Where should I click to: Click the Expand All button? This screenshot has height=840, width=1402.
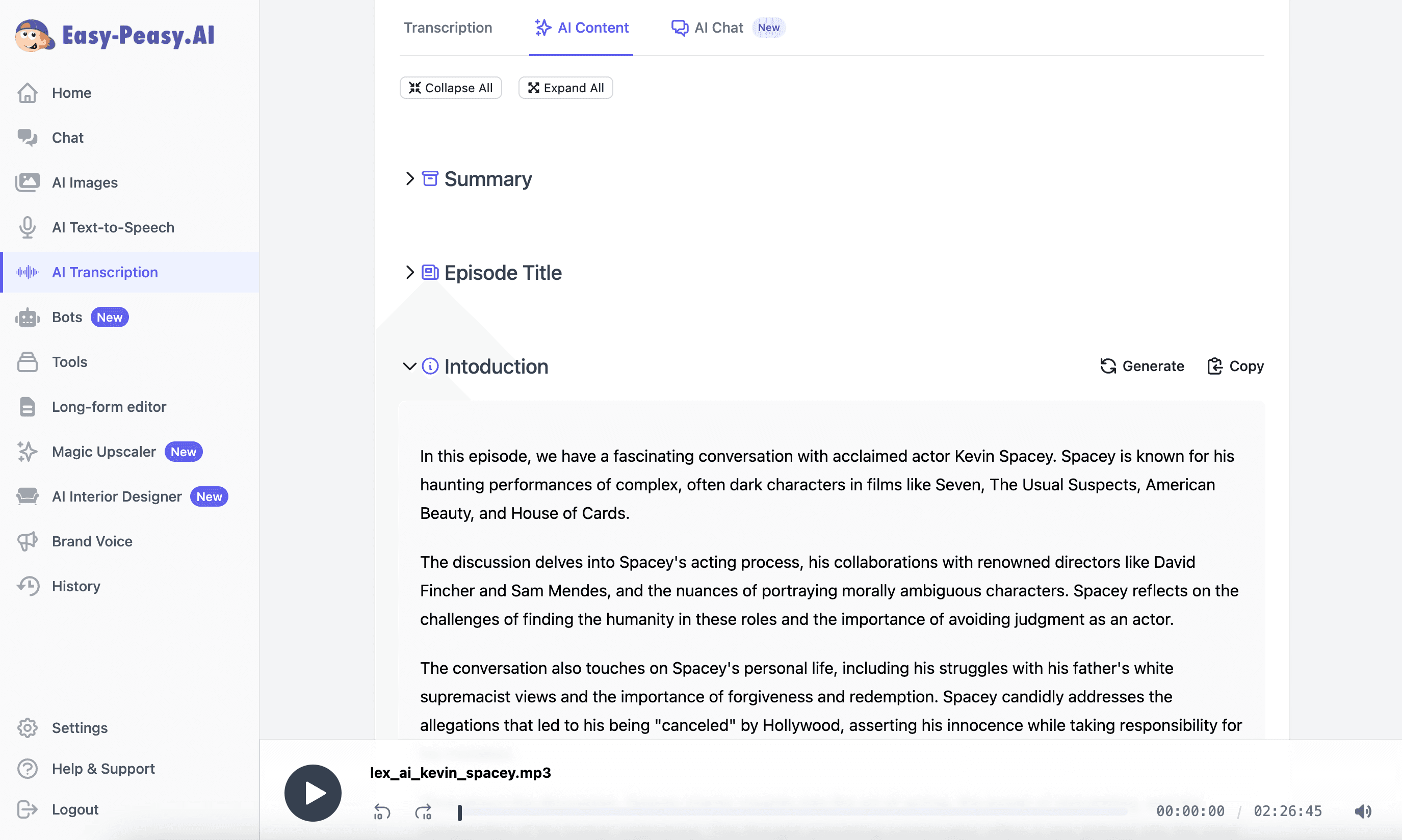click(565, 87)
